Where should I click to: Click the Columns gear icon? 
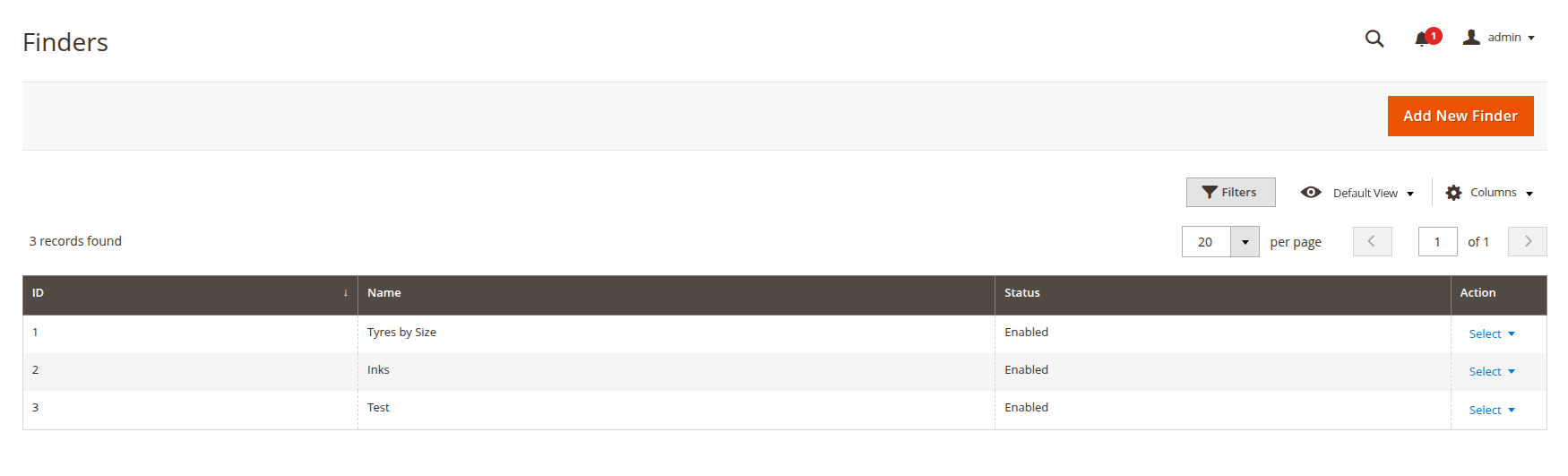point(1453,193)
